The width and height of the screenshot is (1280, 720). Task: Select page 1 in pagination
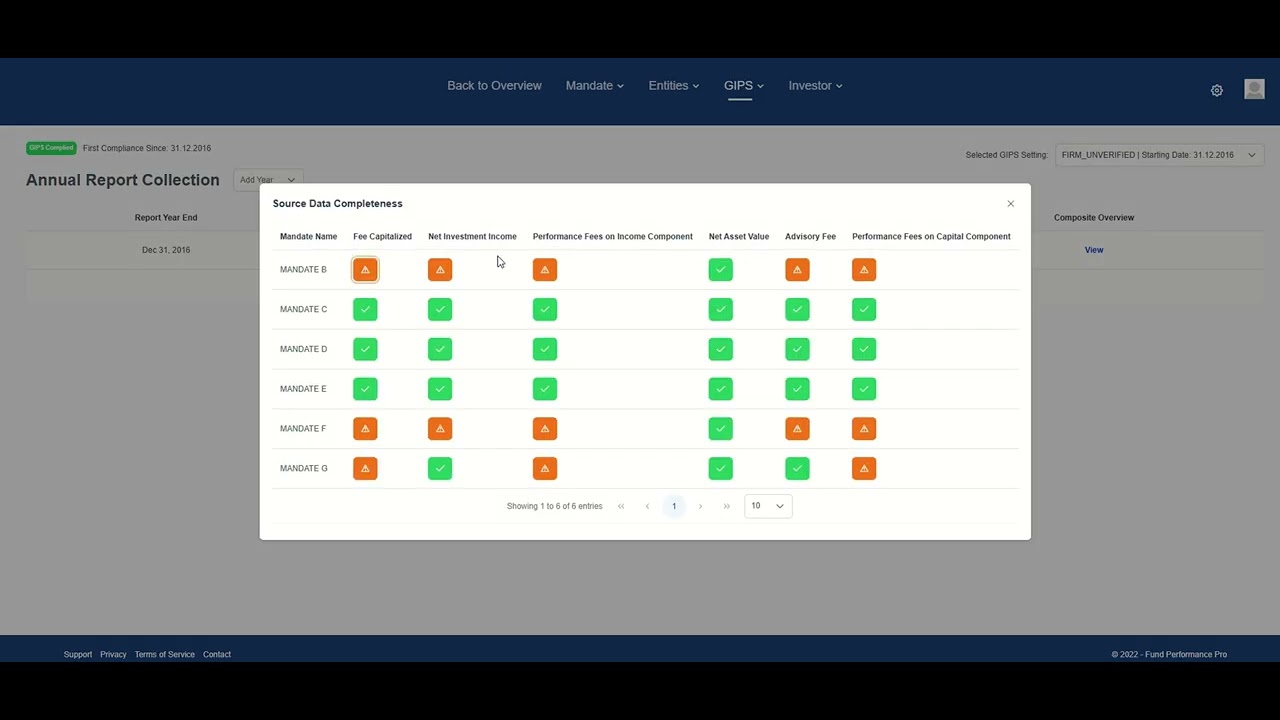[x=674, y=506]
